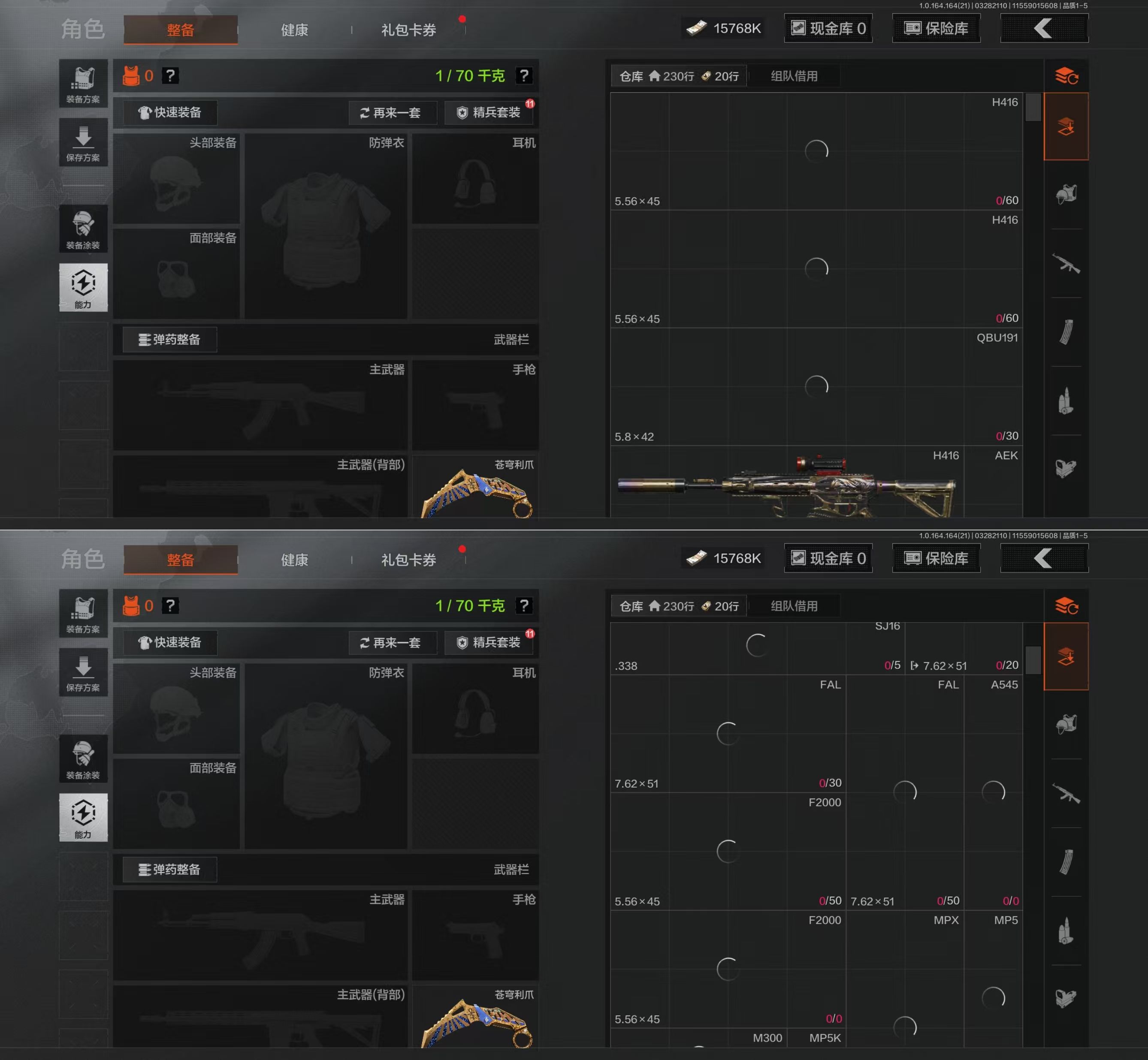Screen dimensions: 1148x1060
Task: Click 保存方案 download icon in lower screen
Action: (83, 672)
